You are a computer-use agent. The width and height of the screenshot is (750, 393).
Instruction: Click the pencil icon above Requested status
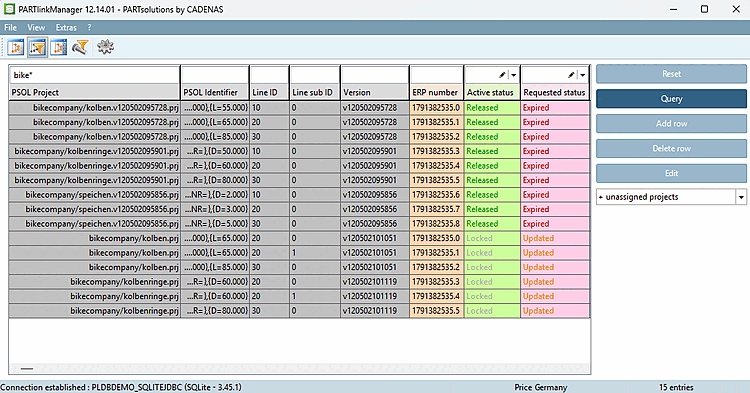[571, 75]
